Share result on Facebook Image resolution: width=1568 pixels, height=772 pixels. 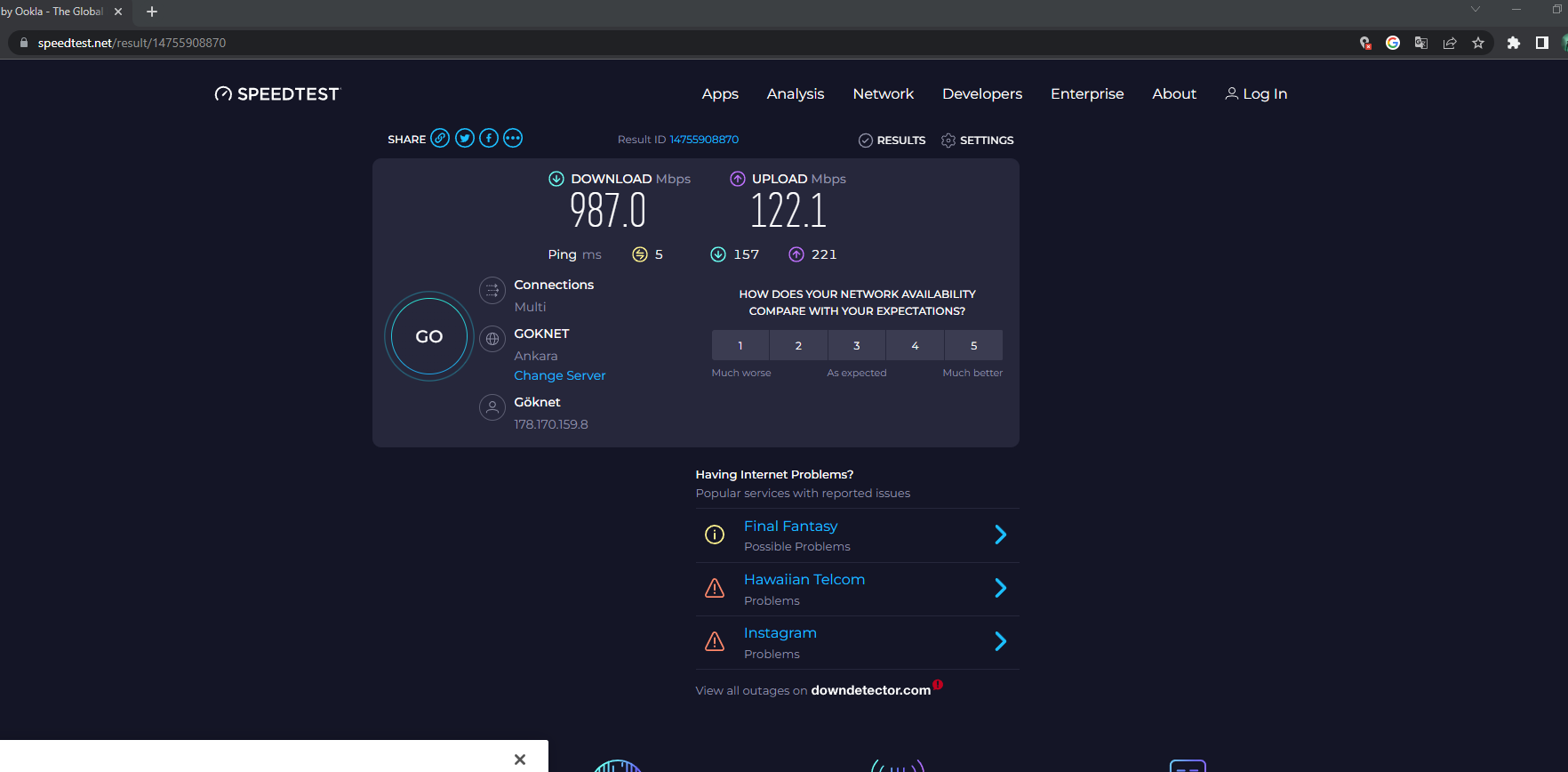coord(489,138)
